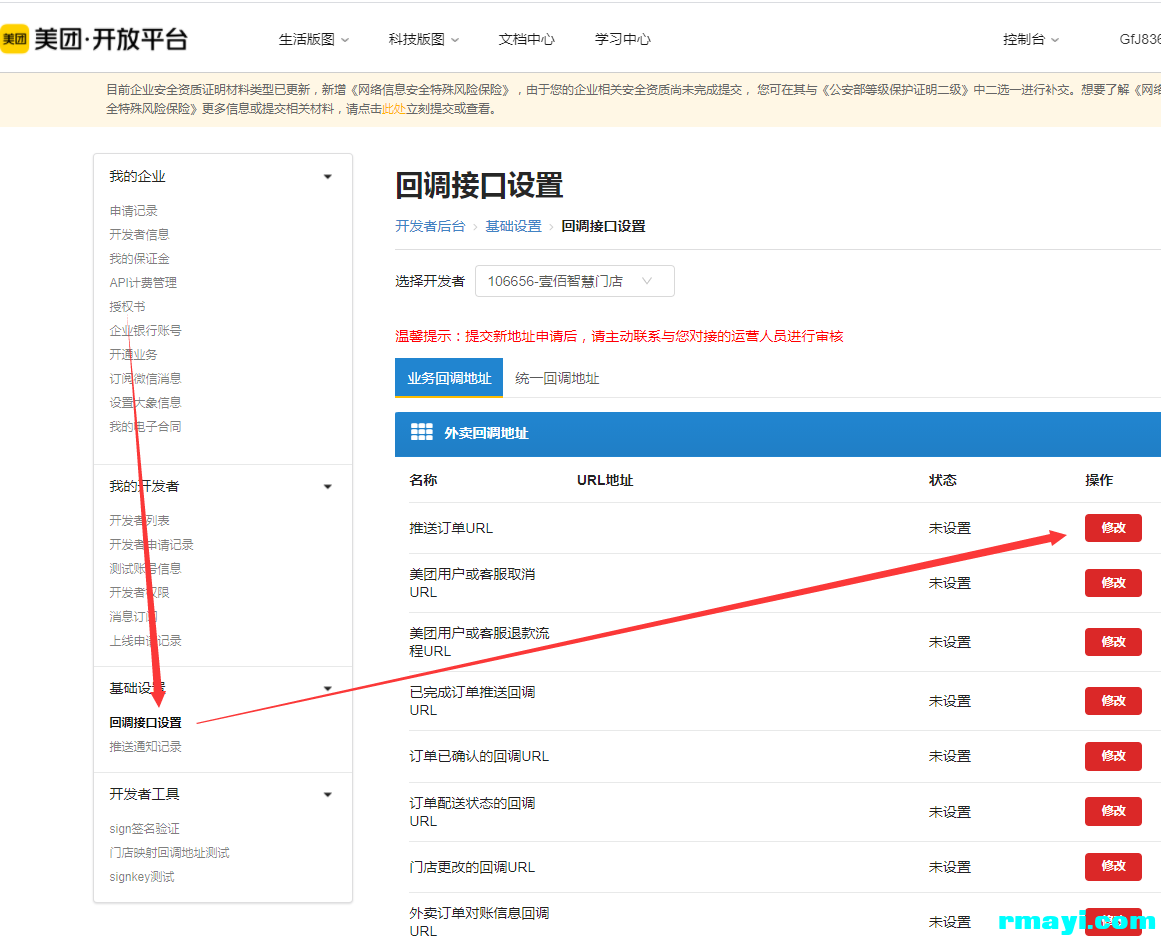This screenshot has height=940, width=1161.
Task: Open the 文档中心 menu item
Action: click(x=526, y=39)
